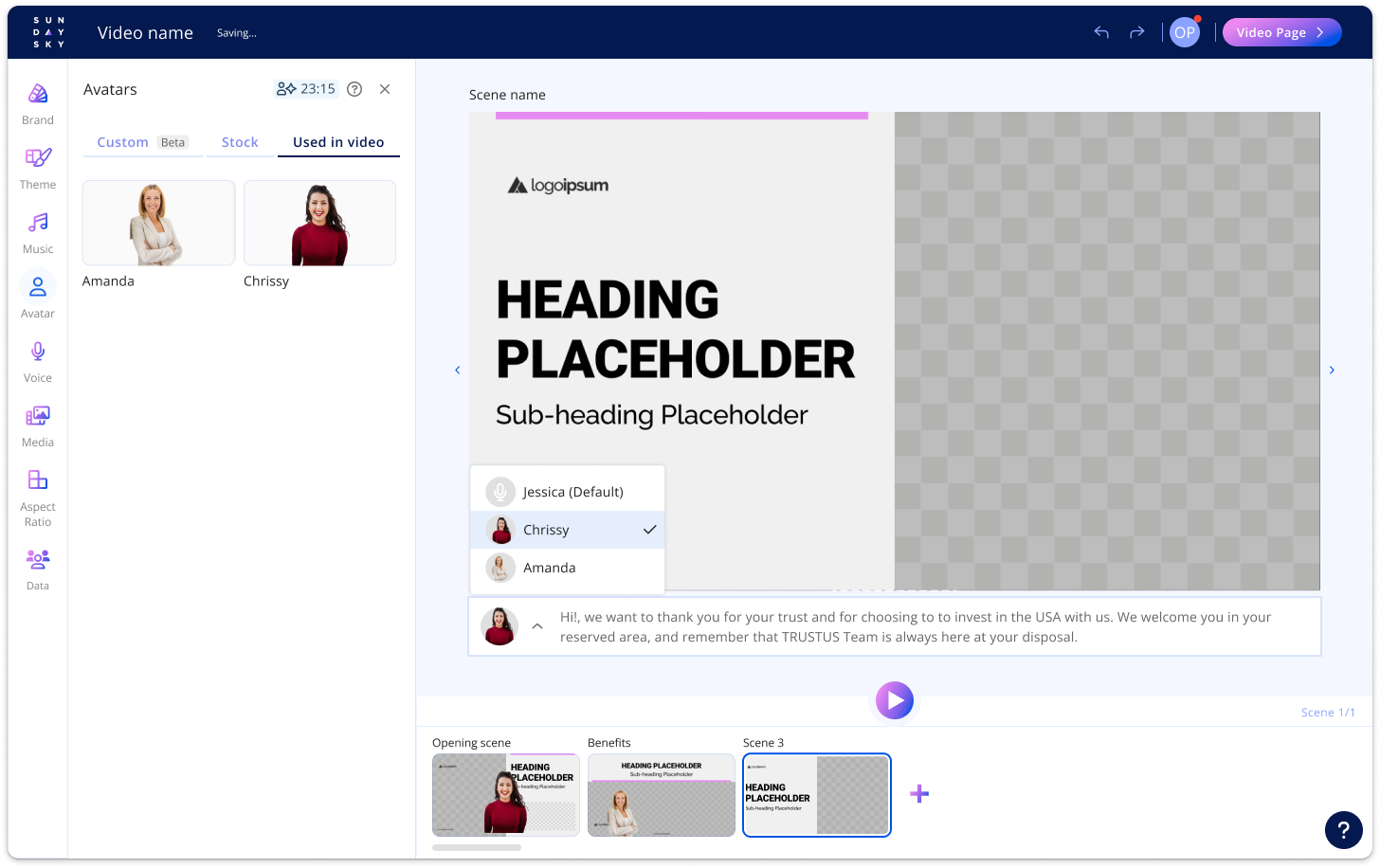Click the SundaySky logo
Image resolution: width=1380 pixels, height=868 pixels.
pyautogui.click(x=48, y=32)
